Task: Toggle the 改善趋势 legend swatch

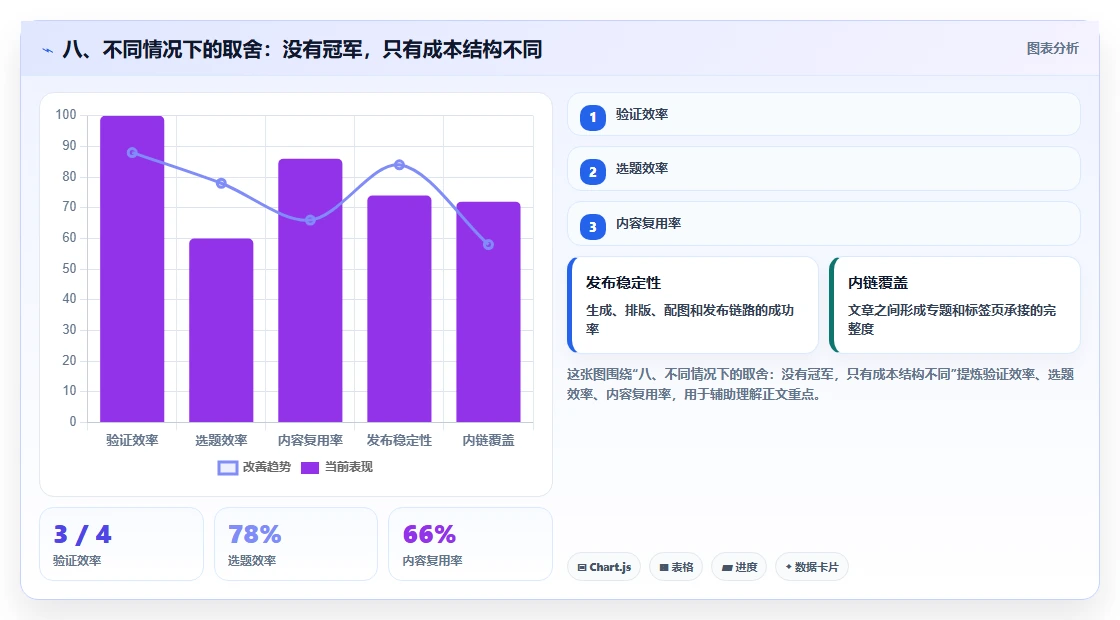Action: tap(227, 468)
